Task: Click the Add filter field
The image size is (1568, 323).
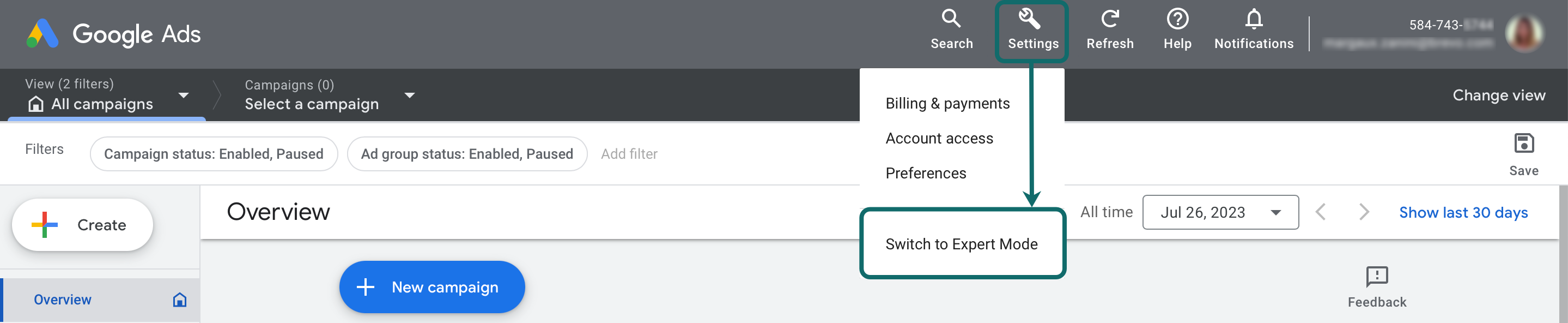Action: [629, 154]
